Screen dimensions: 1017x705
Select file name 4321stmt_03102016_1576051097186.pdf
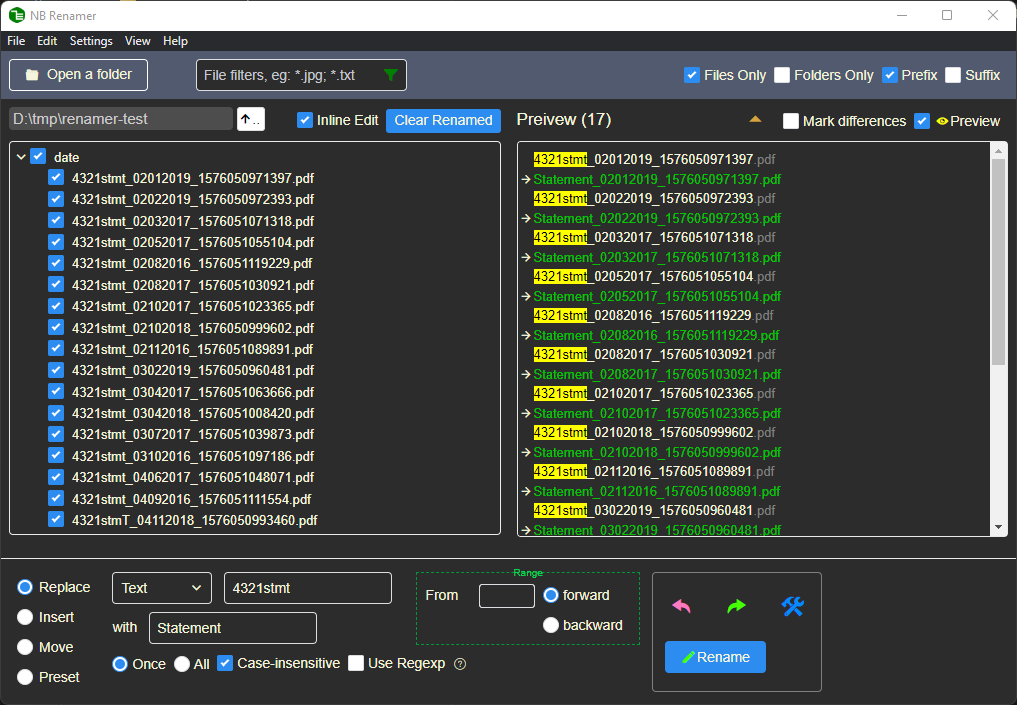tap(193, 456)
